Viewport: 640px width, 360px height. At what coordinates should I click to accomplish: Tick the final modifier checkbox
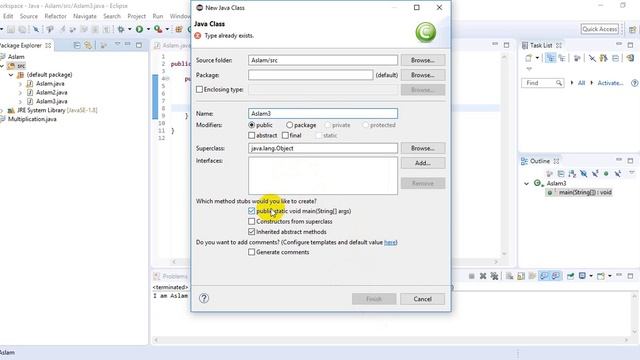[285, 135]
